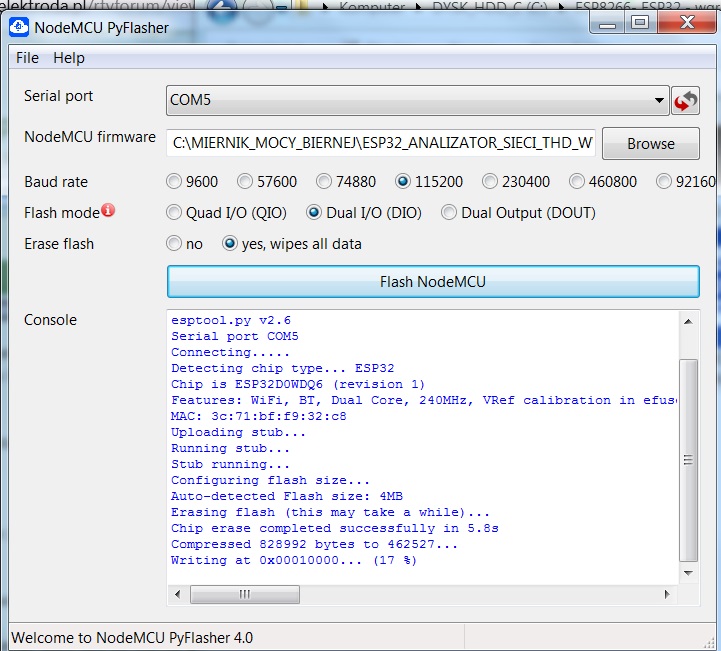
Task: Open the Help menu
Action: 69,58
